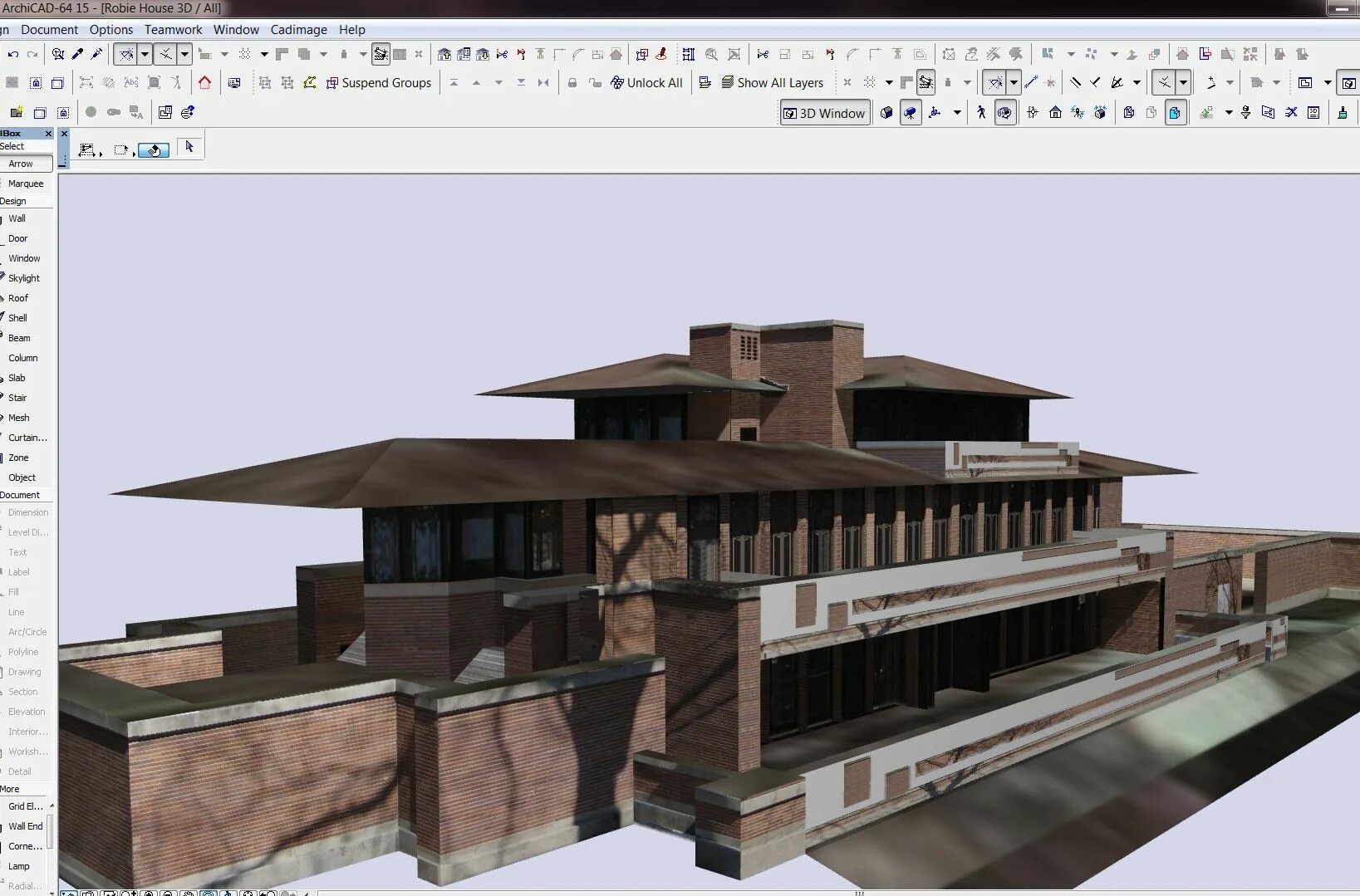Expand the 3D projection dropdown arrow

pos(957,112)
